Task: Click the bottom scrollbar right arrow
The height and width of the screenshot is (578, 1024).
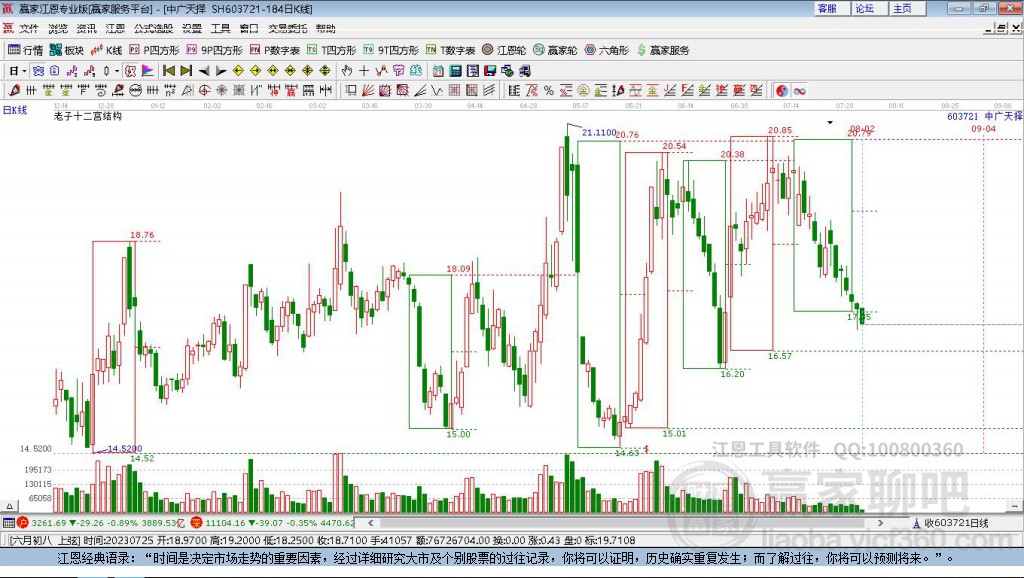Action: coord(880,522)
